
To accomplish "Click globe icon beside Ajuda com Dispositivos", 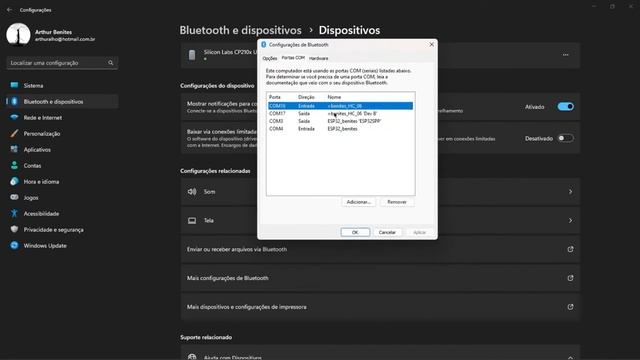I will pyautogui.click(x=192, y=357).
